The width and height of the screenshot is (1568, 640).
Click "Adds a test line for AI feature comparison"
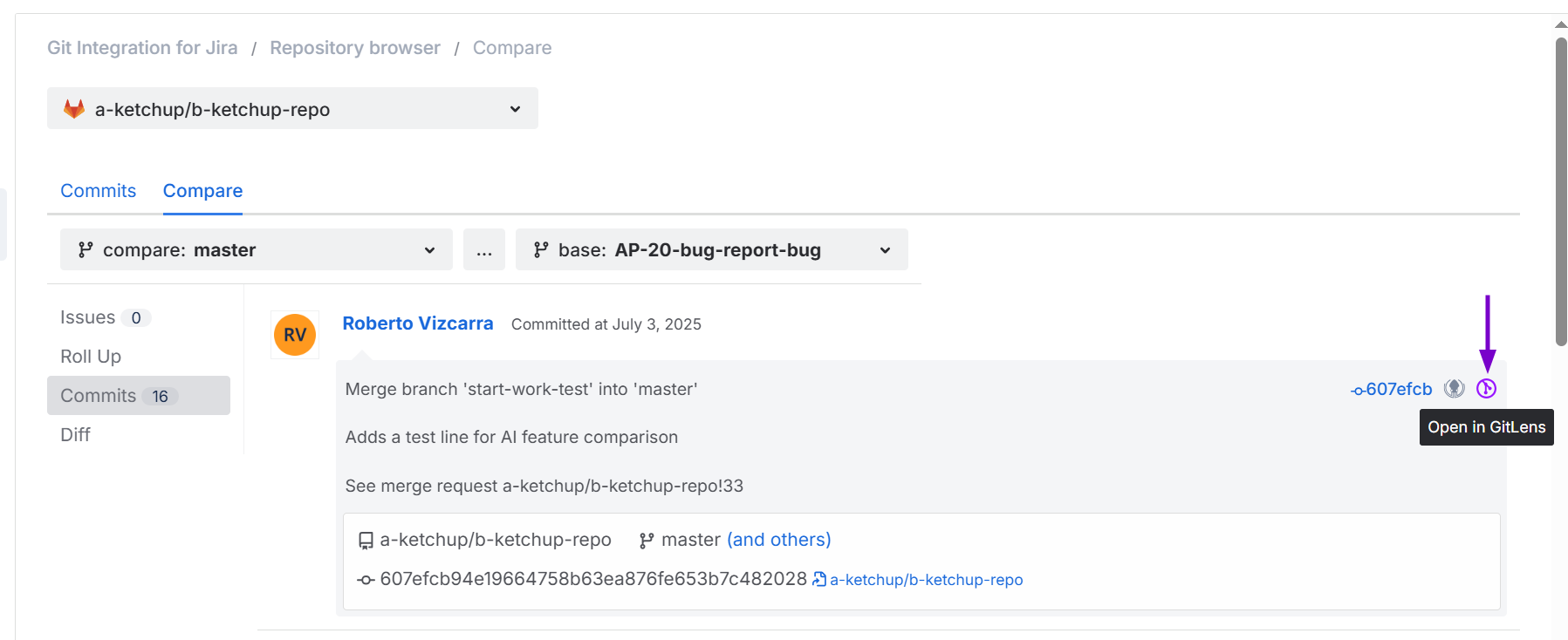click(x=511, y=437)
